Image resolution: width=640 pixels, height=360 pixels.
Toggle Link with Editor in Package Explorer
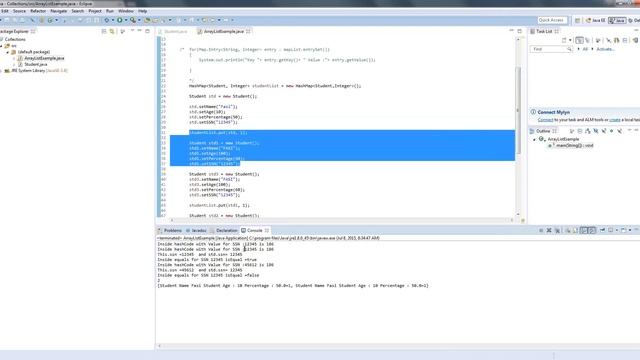(112, 31)
